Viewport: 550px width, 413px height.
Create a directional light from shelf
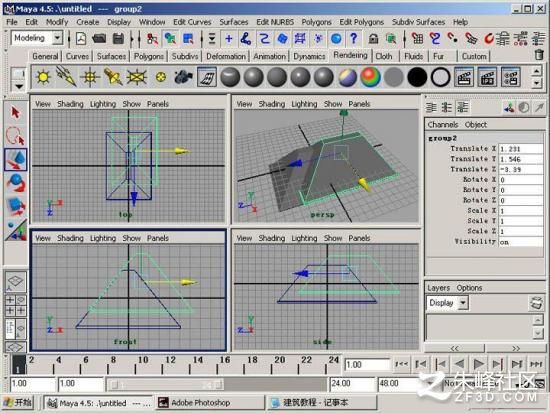pyautogui.click(x=66, y=77)
